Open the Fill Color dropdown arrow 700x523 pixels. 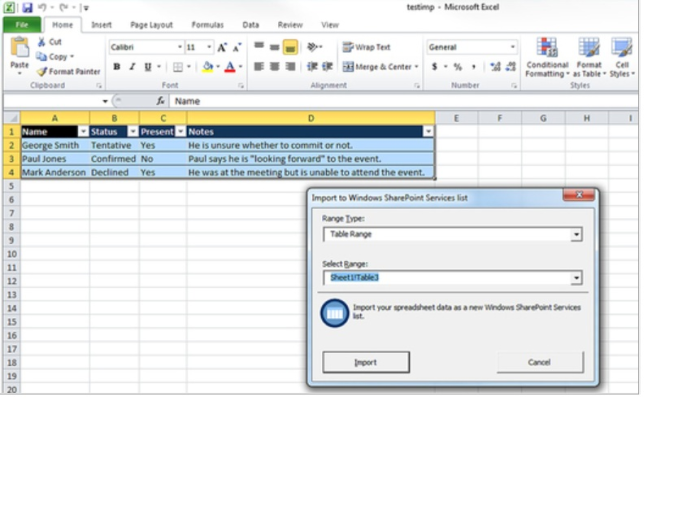[x=218, y=67]
